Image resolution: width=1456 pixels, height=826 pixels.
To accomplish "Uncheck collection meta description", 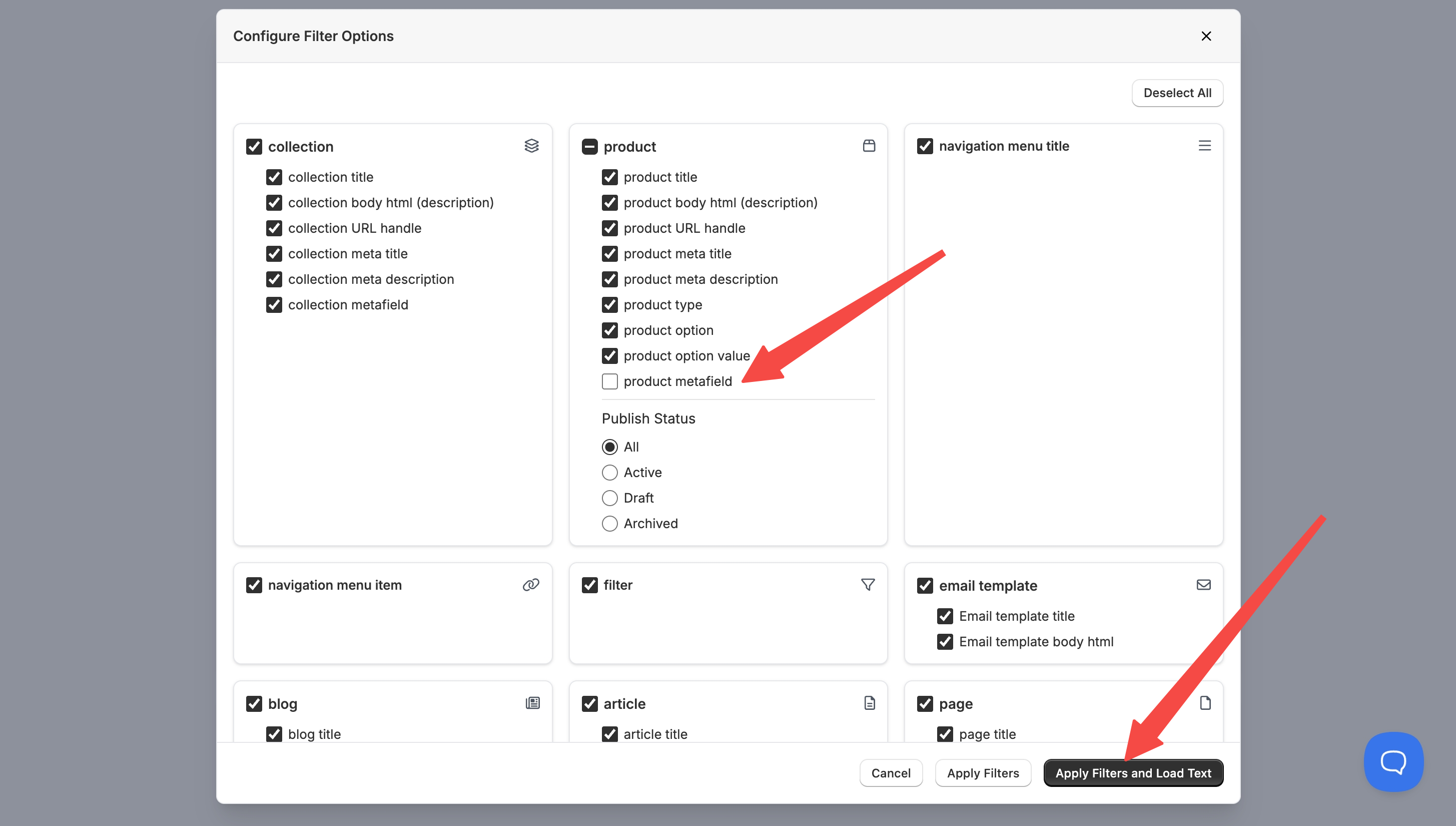I will 274,279.
